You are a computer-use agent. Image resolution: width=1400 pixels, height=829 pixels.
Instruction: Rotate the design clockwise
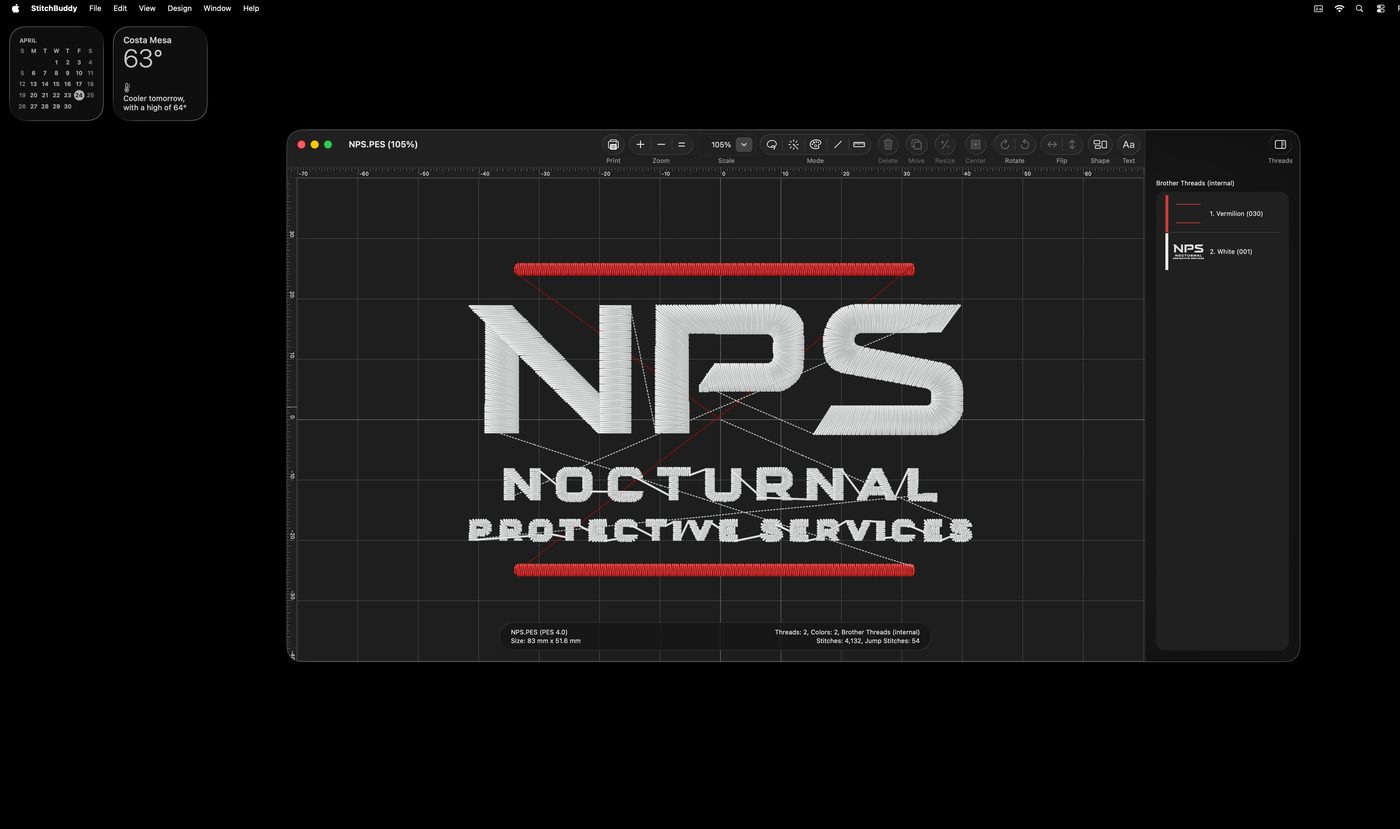tap(1005, 145)
